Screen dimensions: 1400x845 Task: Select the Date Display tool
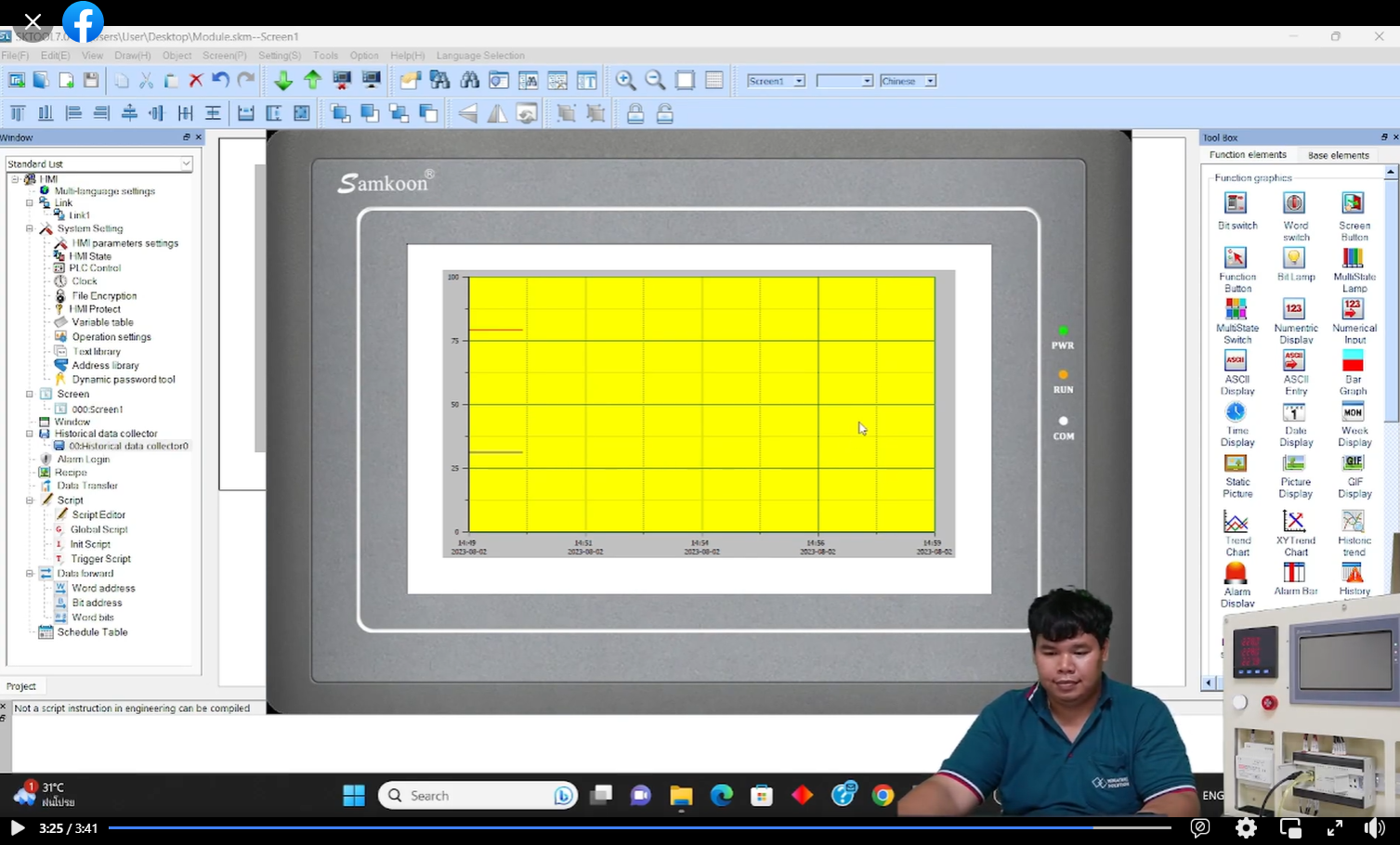click(1295, 423)
